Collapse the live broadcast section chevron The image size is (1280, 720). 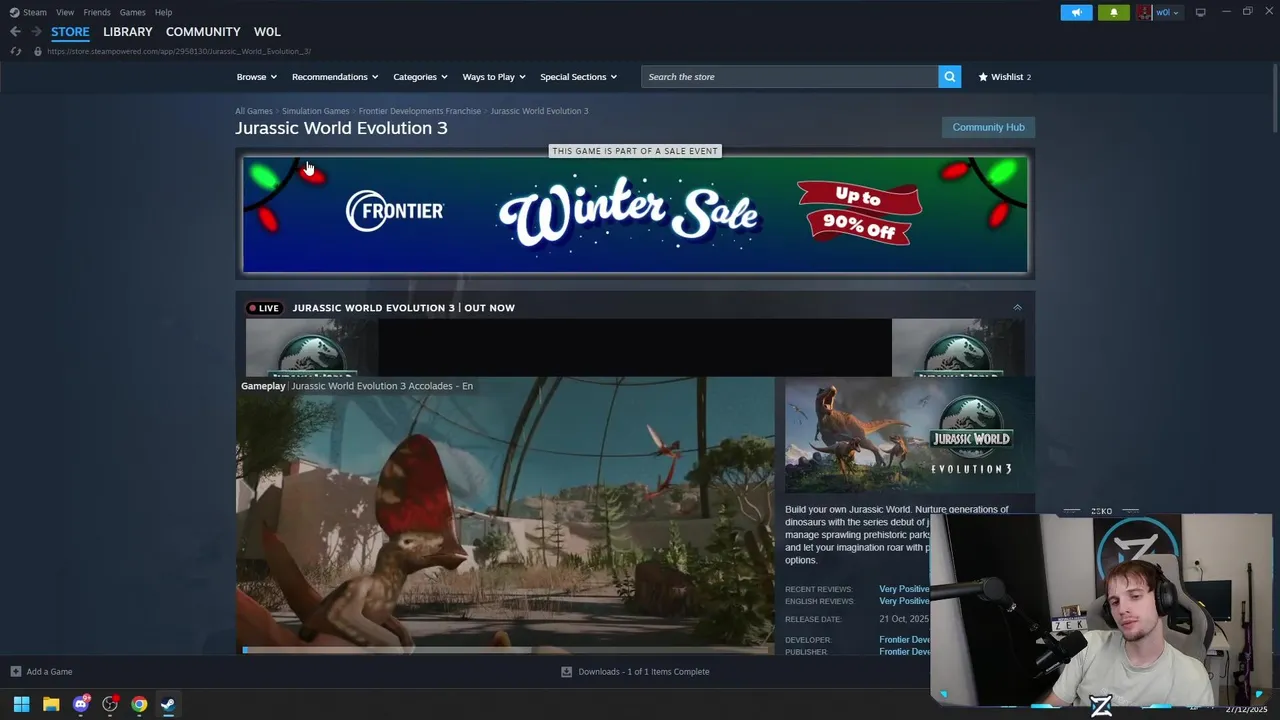(x=1017, y=308)
